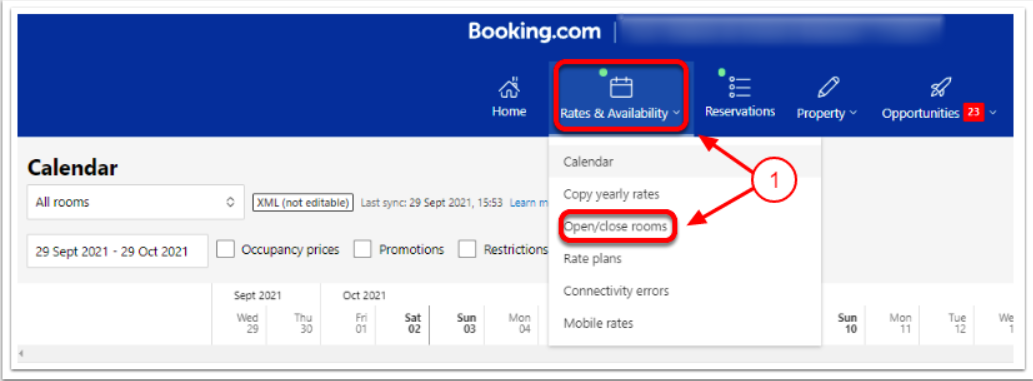Choose Copy yearly rates from menu
1033x381 pixels.
tap(611, 194)
